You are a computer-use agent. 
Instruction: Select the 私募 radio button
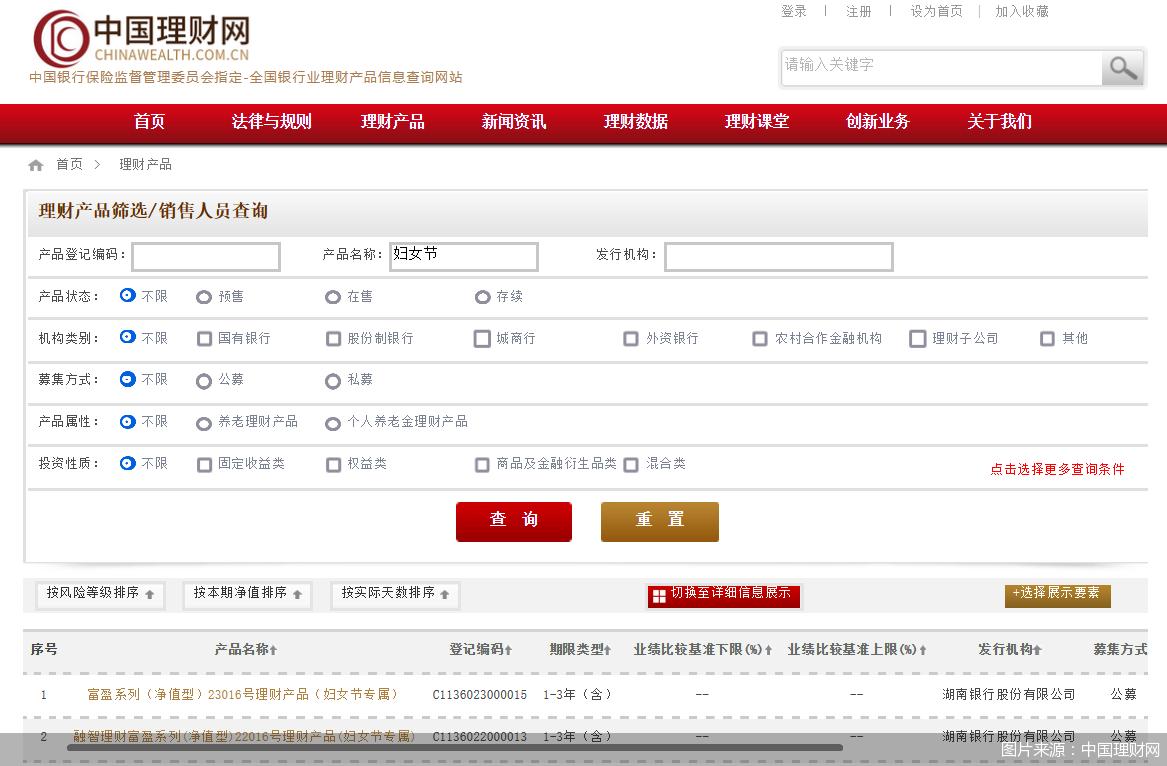click(332, 380)
